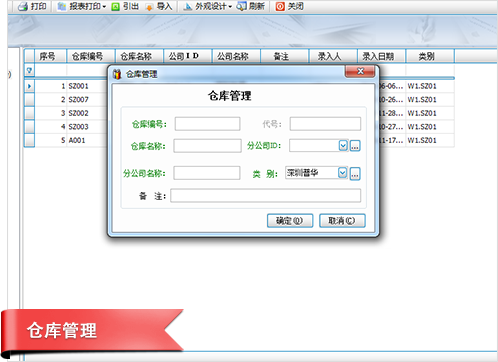Click the 取消 cancel button
This screenshot has width=498, height=362.
pyautogui.click(x=342, y=221)
